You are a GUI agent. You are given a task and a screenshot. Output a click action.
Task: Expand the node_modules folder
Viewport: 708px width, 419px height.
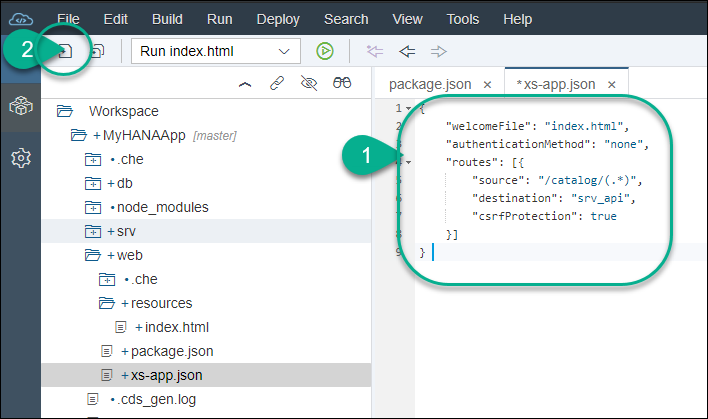pos(93,207)
